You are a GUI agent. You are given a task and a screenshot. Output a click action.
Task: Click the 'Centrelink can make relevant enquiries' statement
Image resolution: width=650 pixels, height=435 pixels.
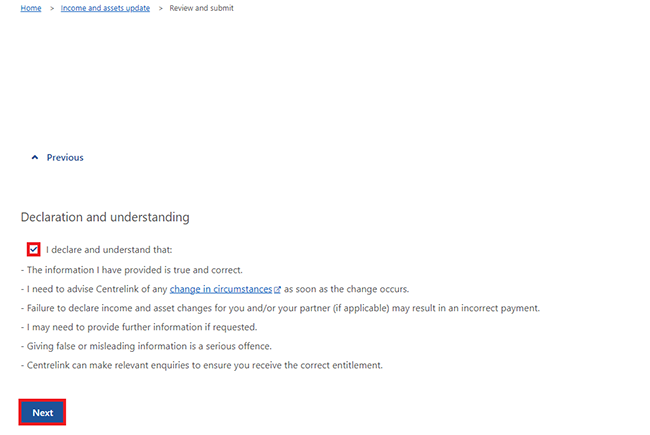pos(200,365)
